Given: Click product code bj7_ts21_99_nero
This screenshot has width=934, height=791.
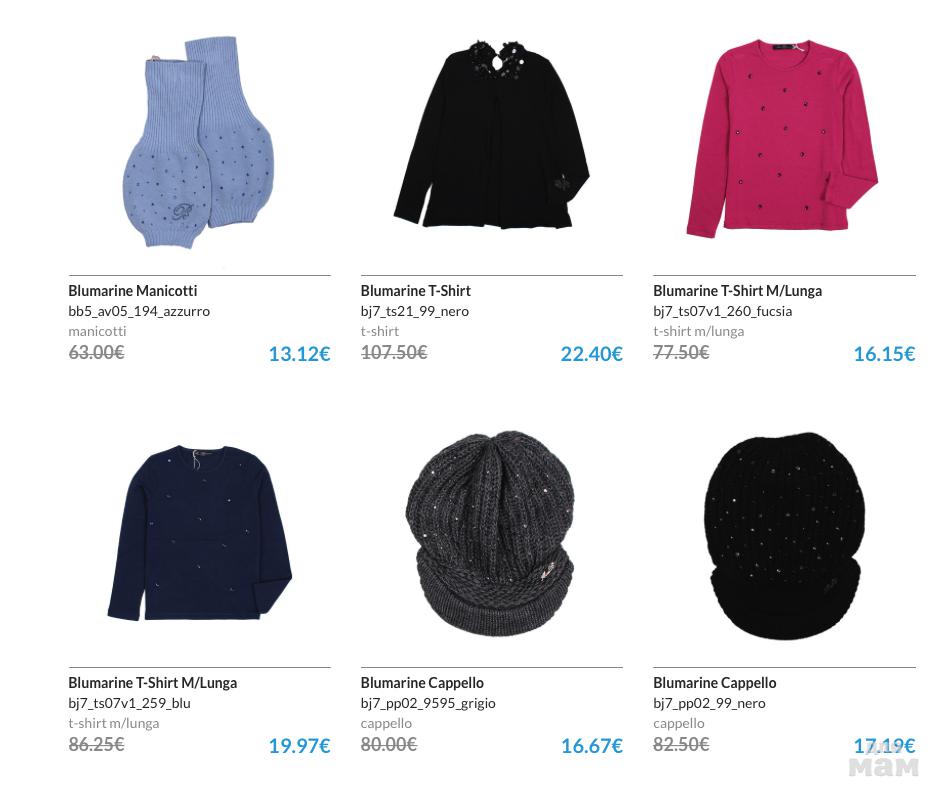Looking at the screenshot, I should [x=415, y=312].
